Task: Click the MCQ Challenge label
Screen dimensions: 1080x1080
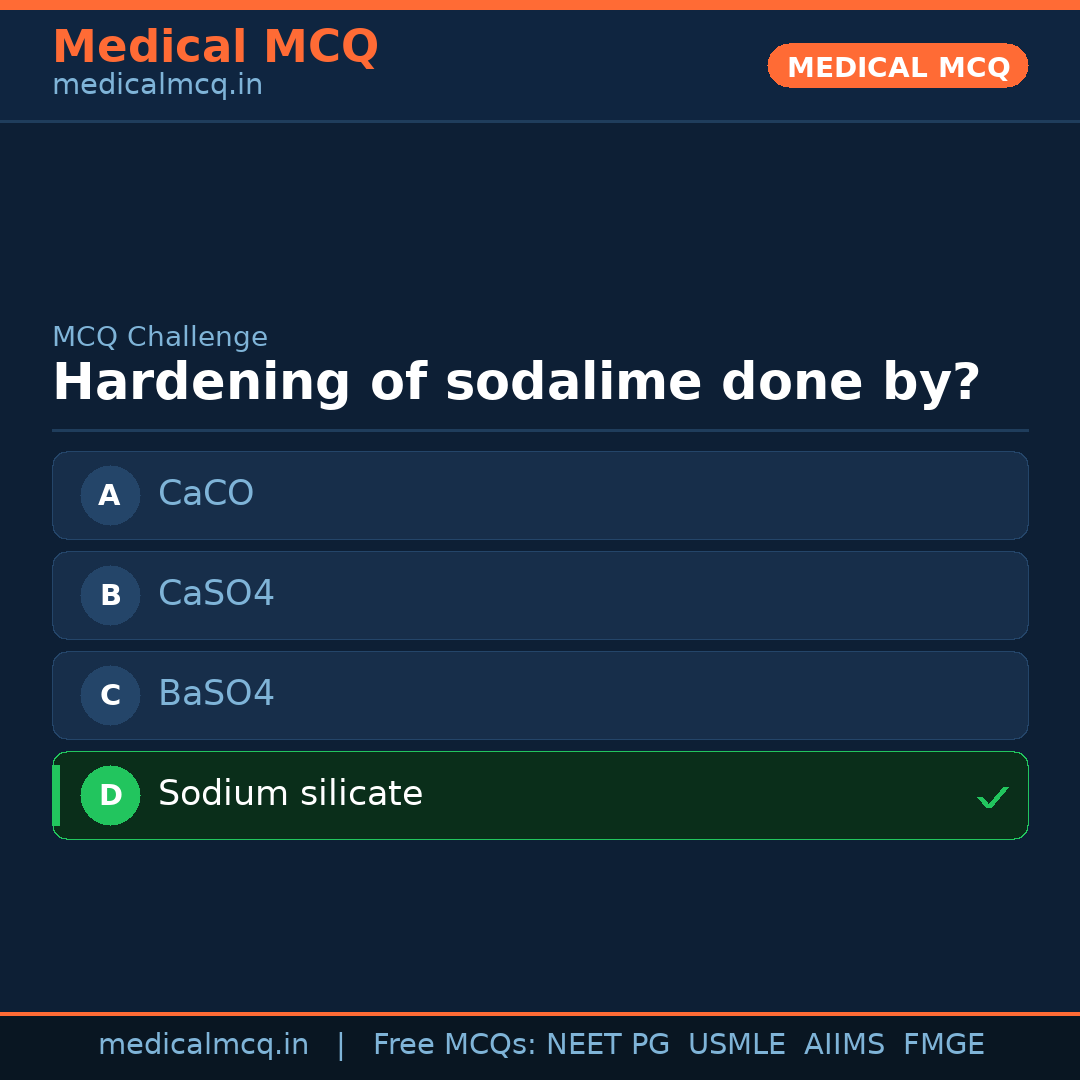Action: 160,338
